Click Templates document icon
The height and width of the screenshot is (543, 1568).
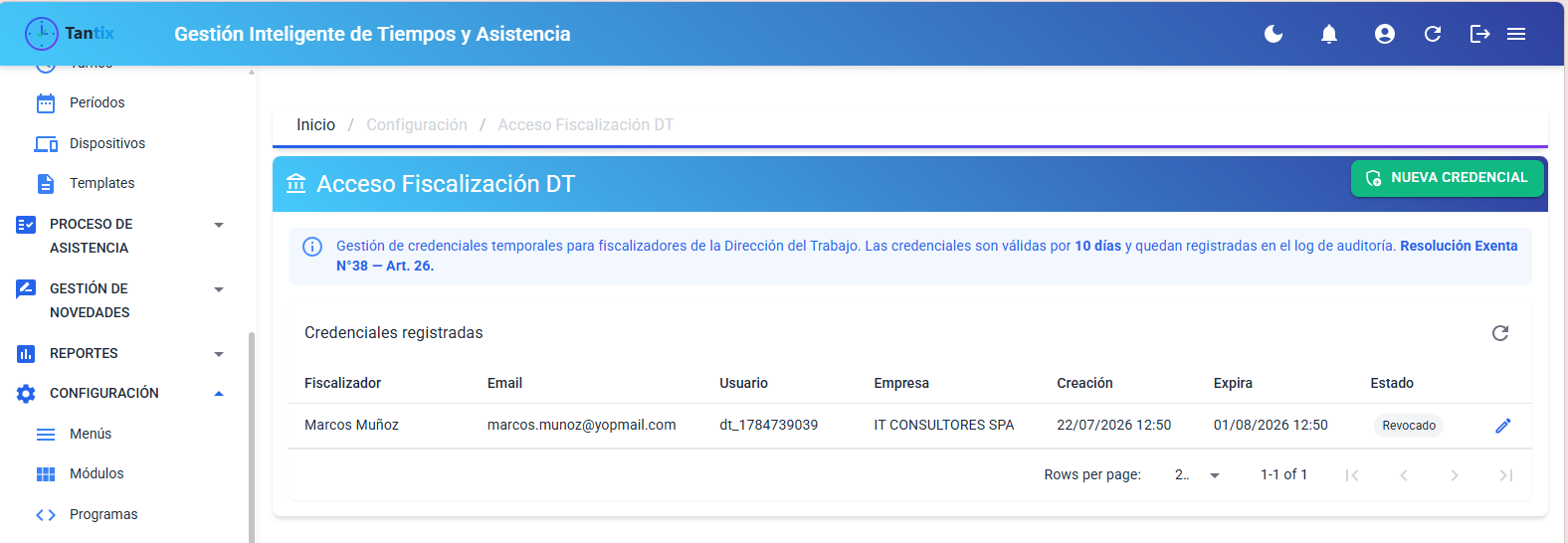pyautogui.click(x=46, y=184)
